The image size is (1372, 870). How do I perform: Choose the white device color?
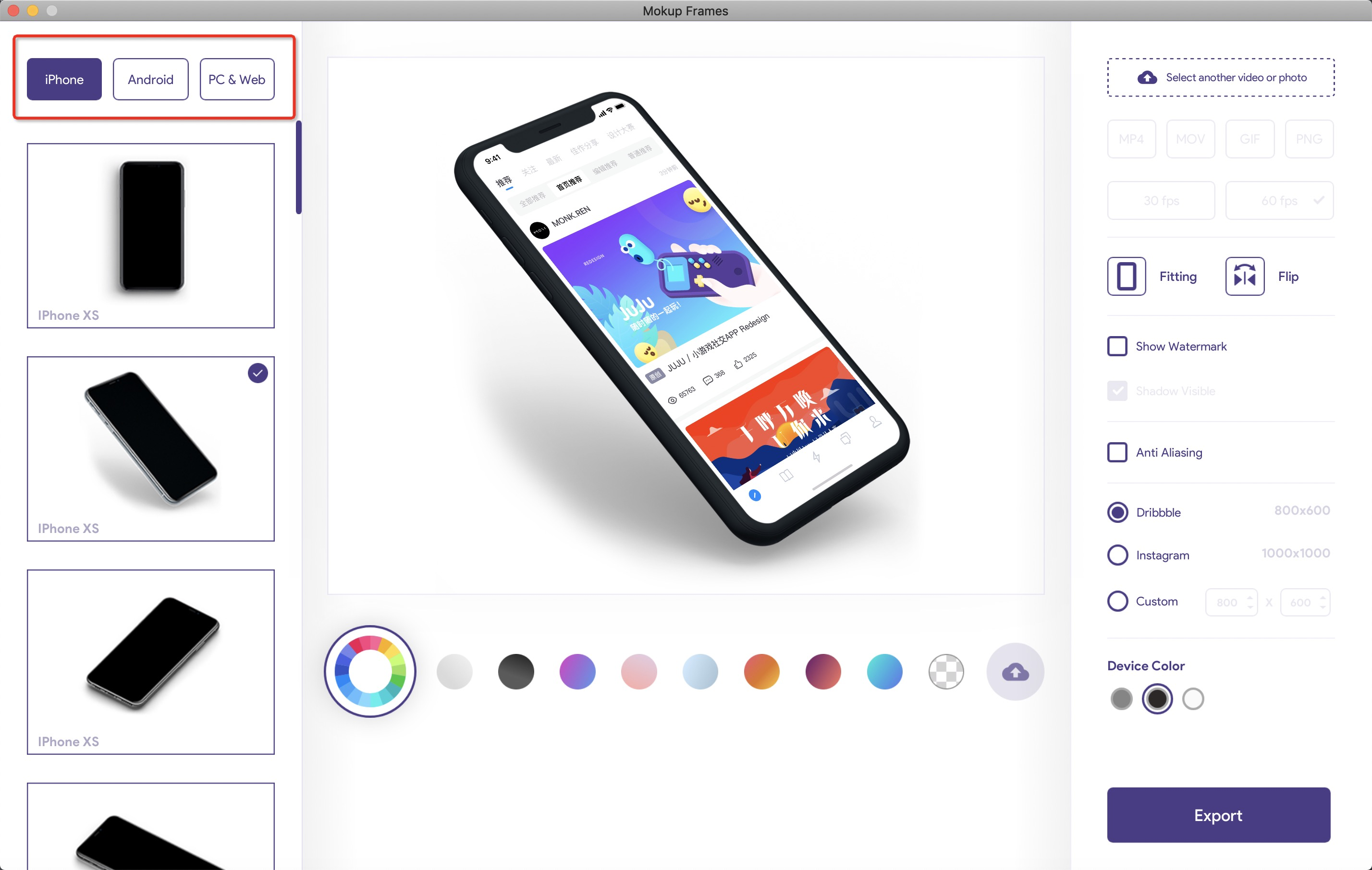(x=1193, y=699)
